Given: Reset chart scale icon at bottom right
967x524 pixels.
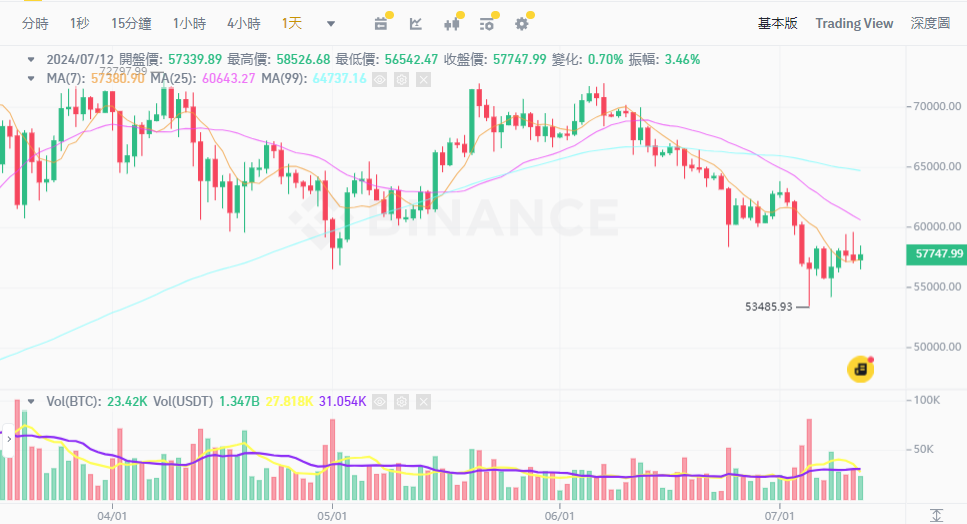Looking at the screenshot, I should pos(936,516).
